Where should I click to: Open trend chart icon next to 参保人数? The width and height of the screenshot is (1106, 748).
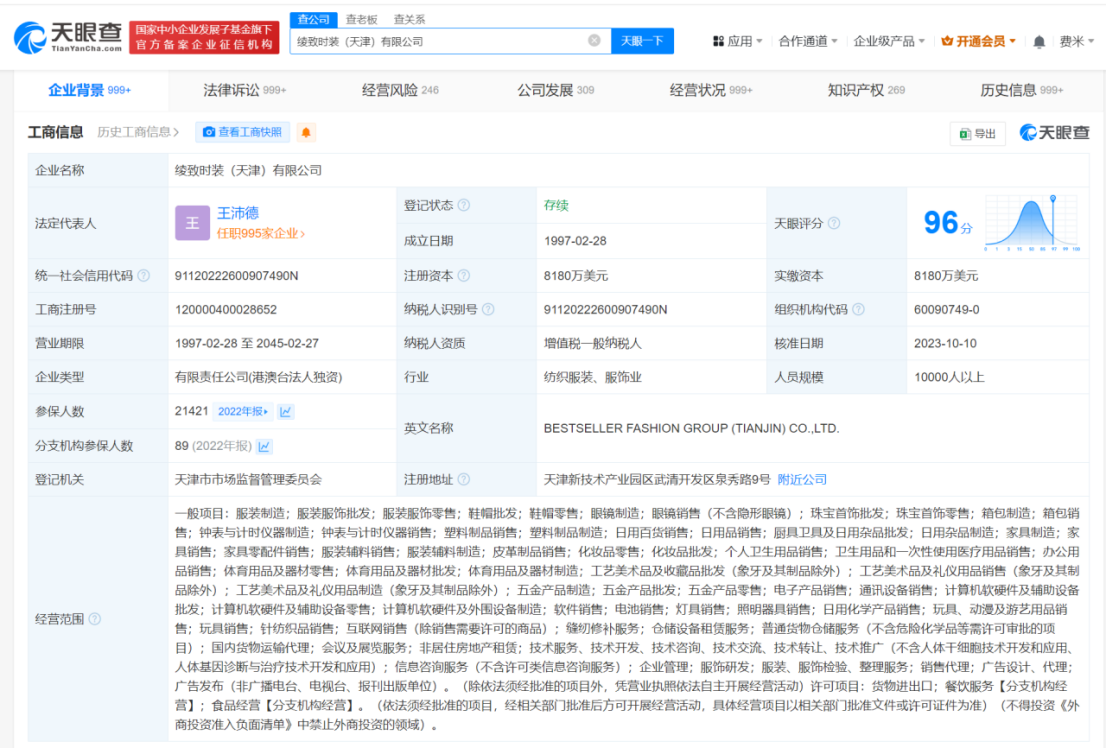(x=286, y=411)
